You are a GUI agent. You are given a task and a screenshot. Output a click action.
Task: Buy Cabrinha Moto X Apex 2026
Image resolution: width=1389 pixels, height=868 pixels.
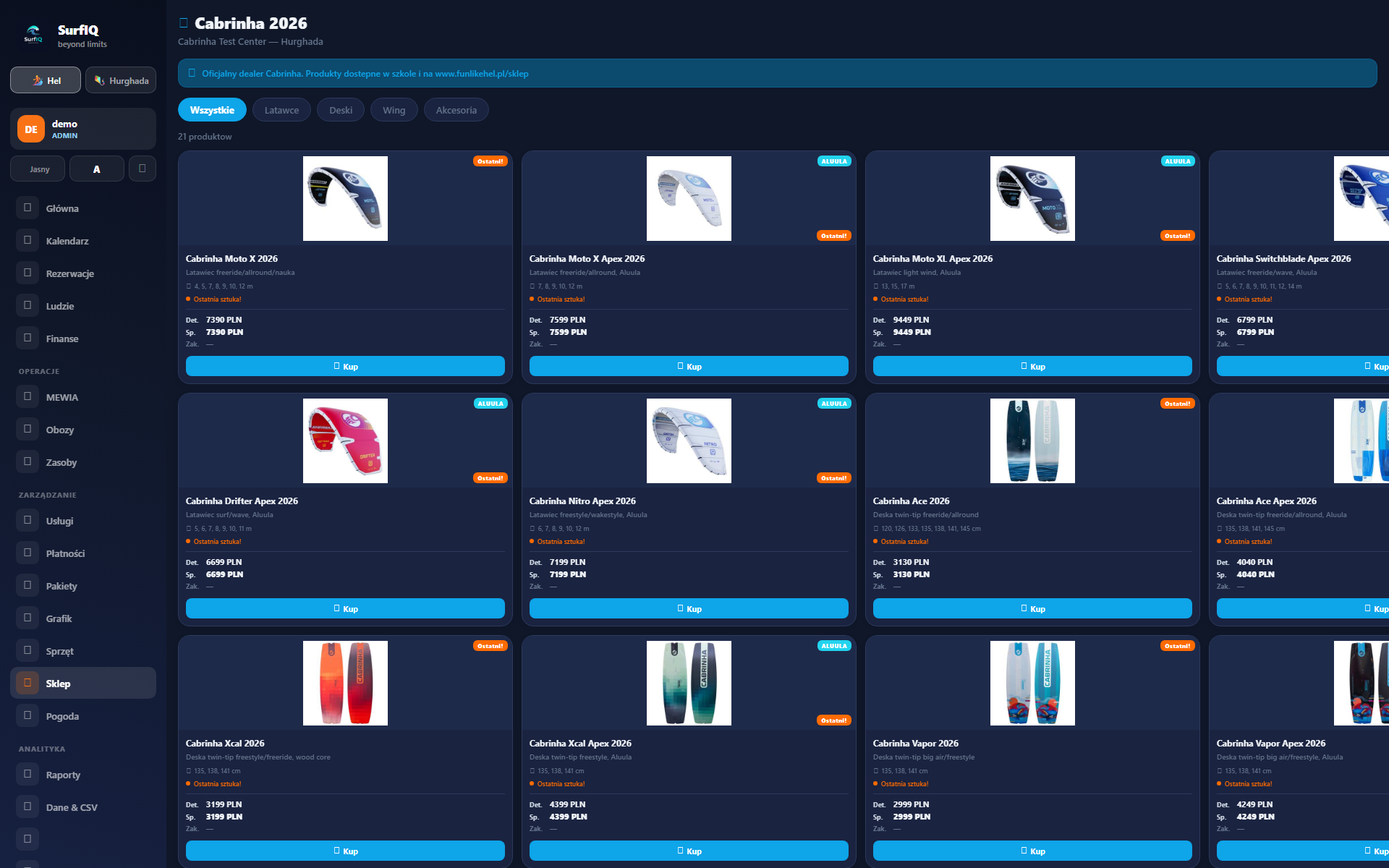[x=689, y=366]
